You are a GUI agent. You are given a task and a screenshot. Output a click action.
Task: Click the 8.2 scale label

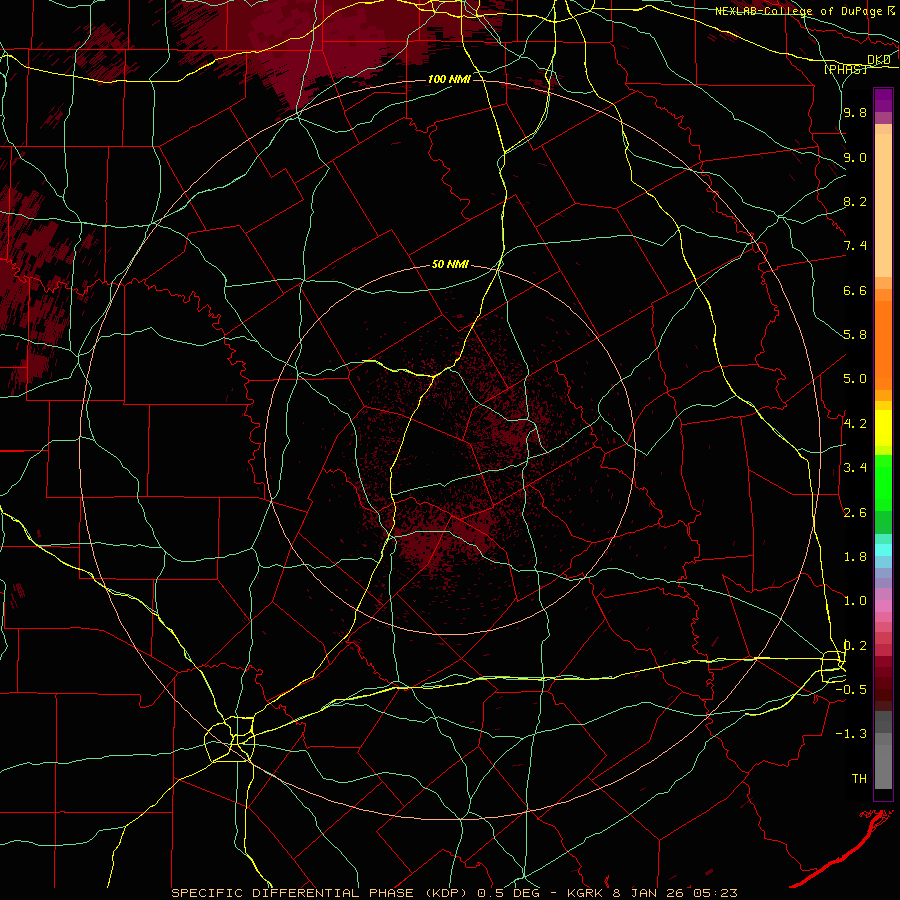point(855,201)
